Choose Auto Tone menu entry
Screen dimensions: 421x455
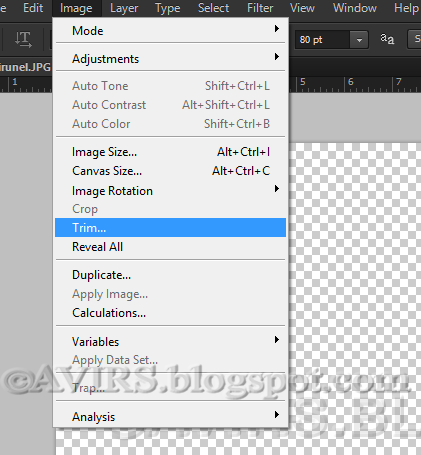click(x=170, y=86)
